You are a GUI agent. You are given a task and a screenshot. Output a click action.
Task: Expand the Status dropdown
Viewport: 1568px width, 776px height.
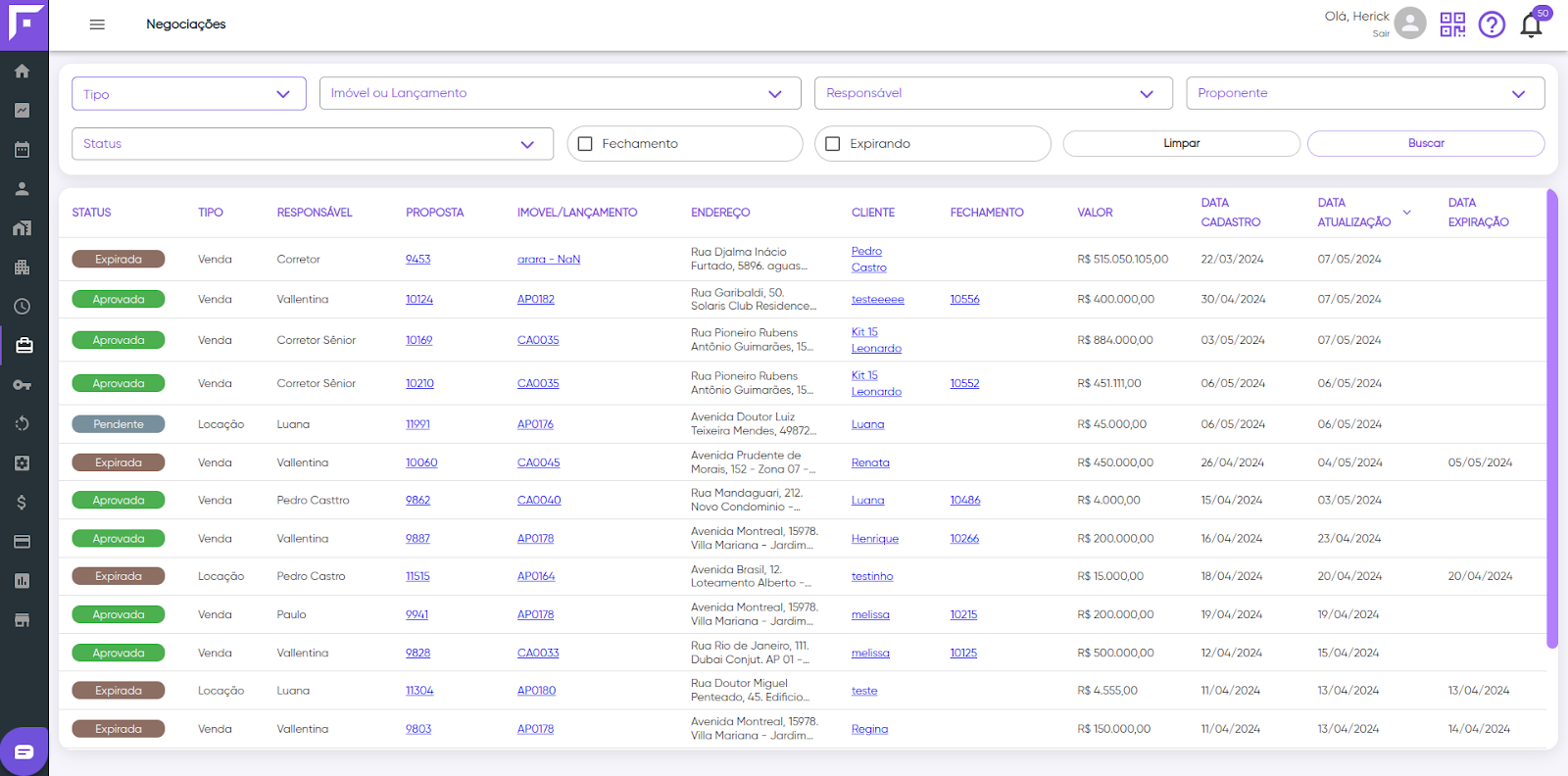(313, 144)
